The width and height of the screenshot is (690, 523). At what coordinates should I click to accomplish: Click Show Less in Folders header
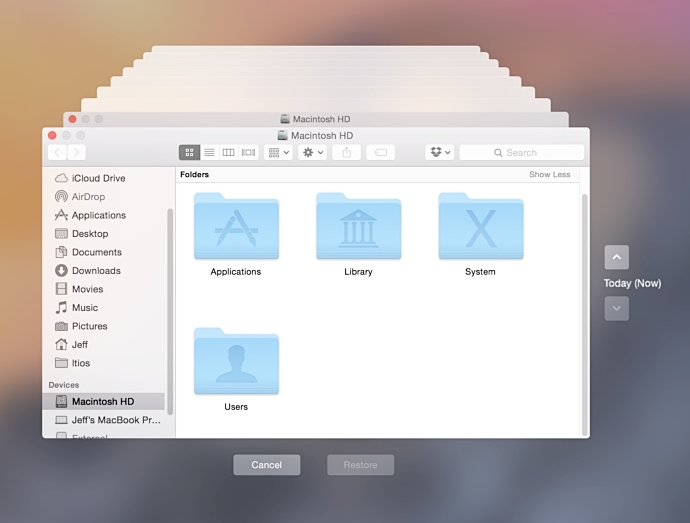pyautogui.click(x=549, y=174)
